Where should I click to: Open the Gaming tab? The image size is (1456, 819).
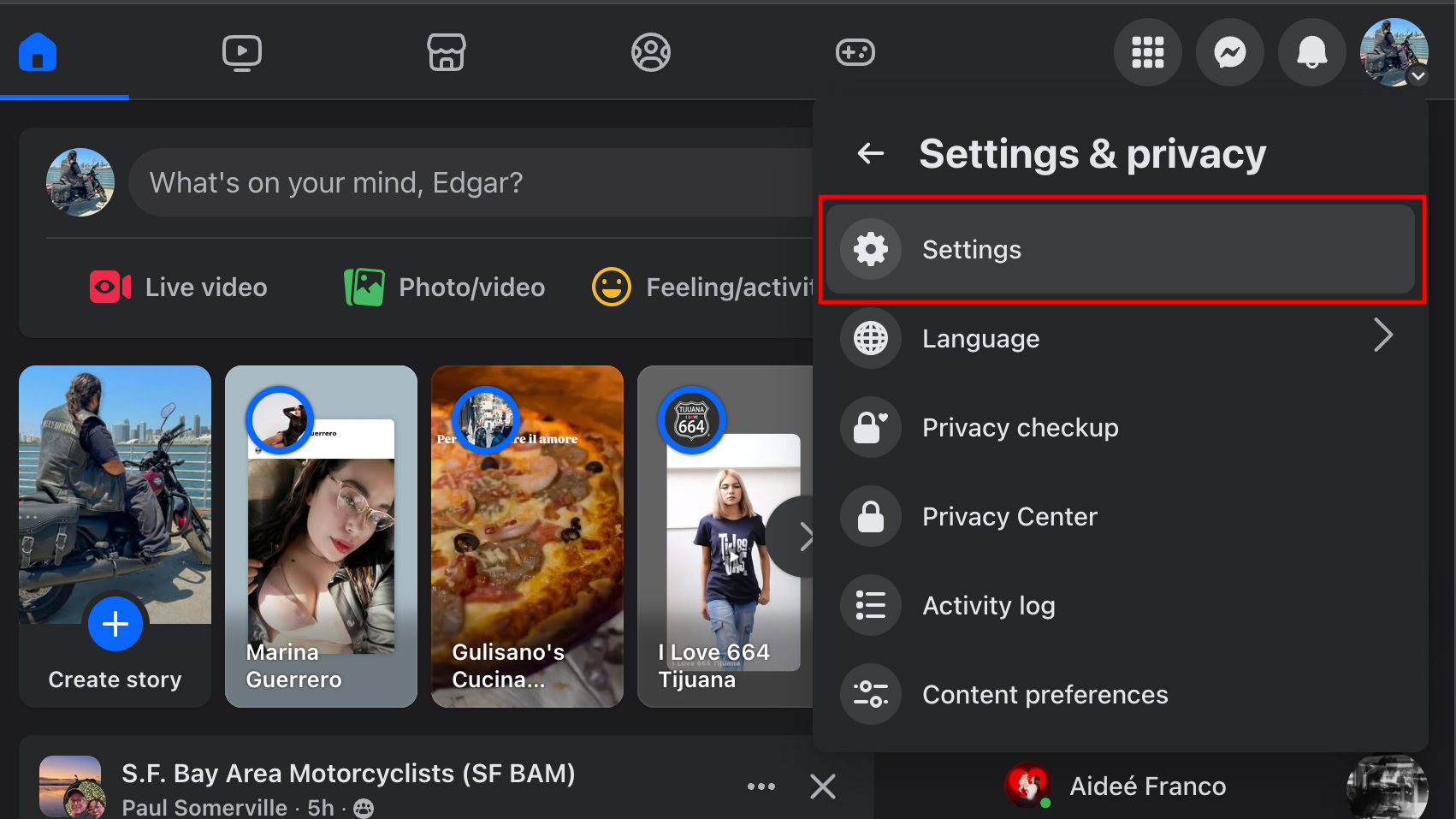pyautogui.click(x=855, y=52)
